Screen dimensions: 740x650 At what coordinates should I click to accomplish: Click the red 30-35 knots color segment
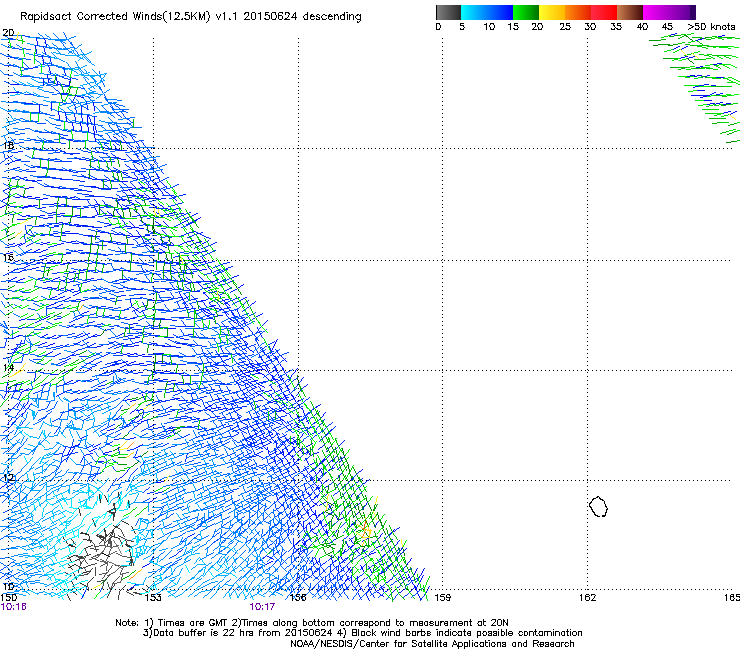pos(604,12)
